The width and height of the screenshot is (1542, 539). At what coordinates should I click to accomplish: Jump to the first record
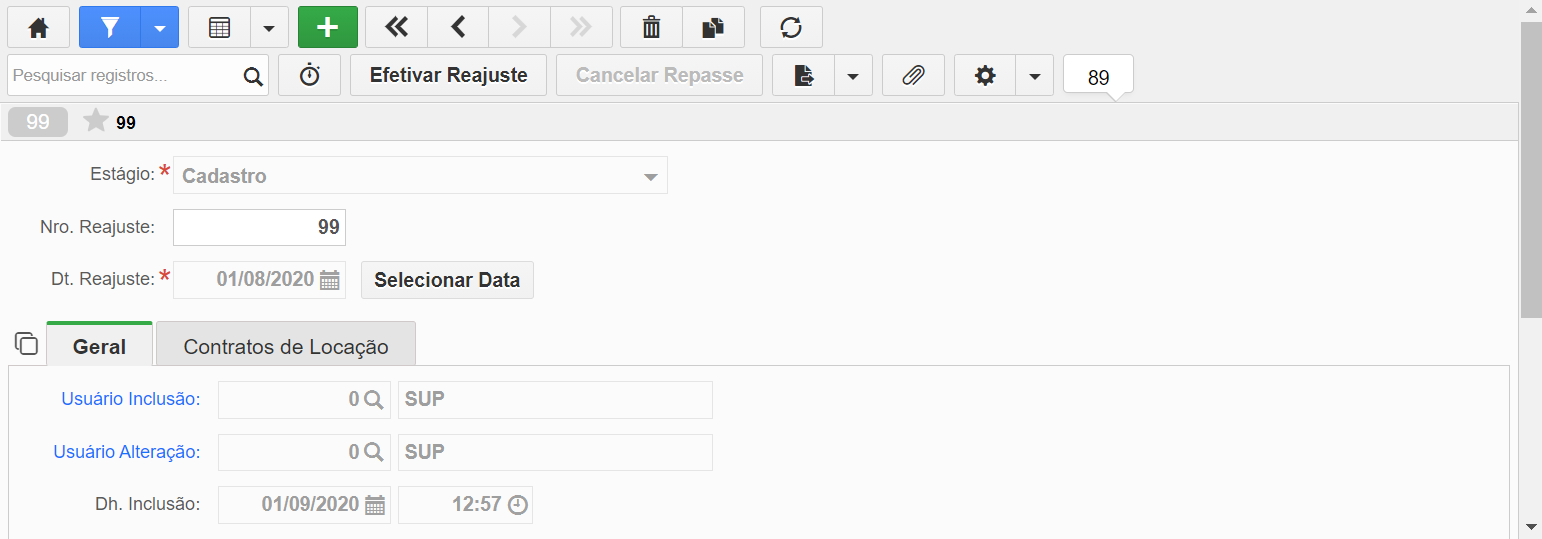pos(396,27)
